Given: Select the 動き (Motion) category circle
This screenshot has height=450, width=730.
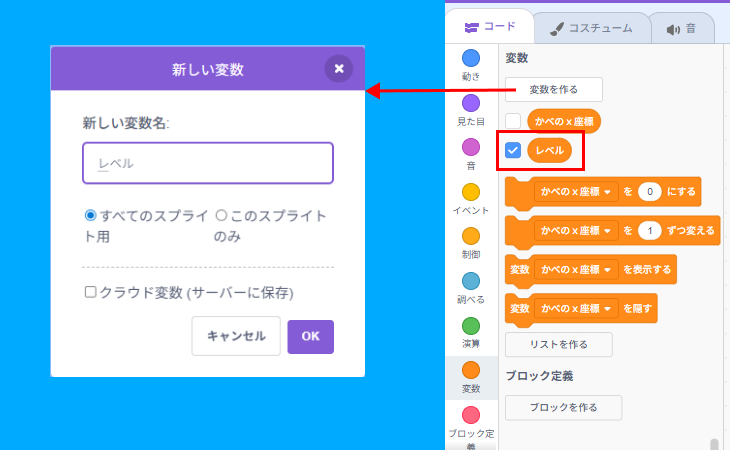Looking at the screenshot, I should click(470, 58).
